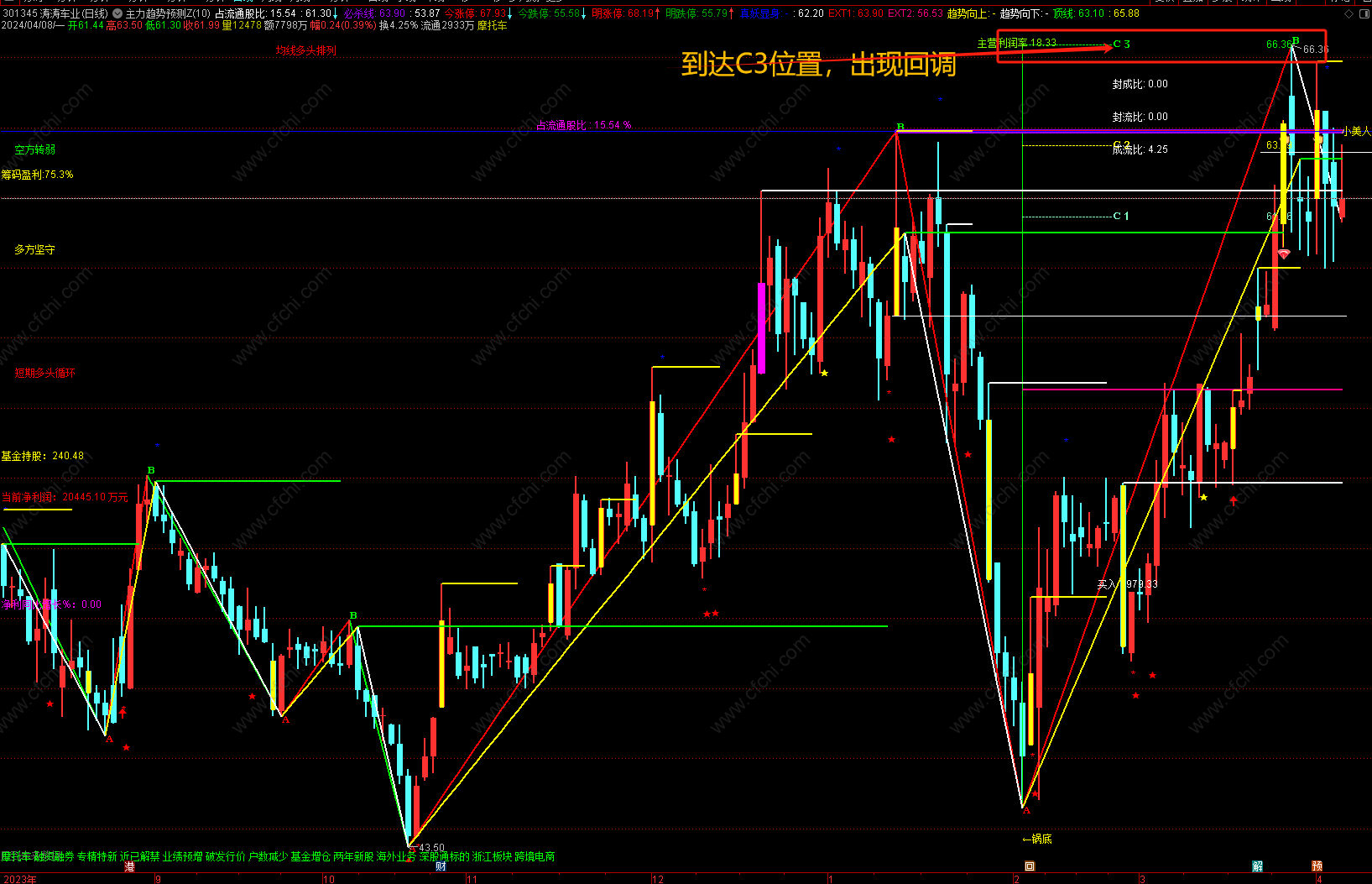Viewport: 1372px width, 884px height.
Task: Click the red diamond gem icon on chart
Action: tap(1283, 254)
